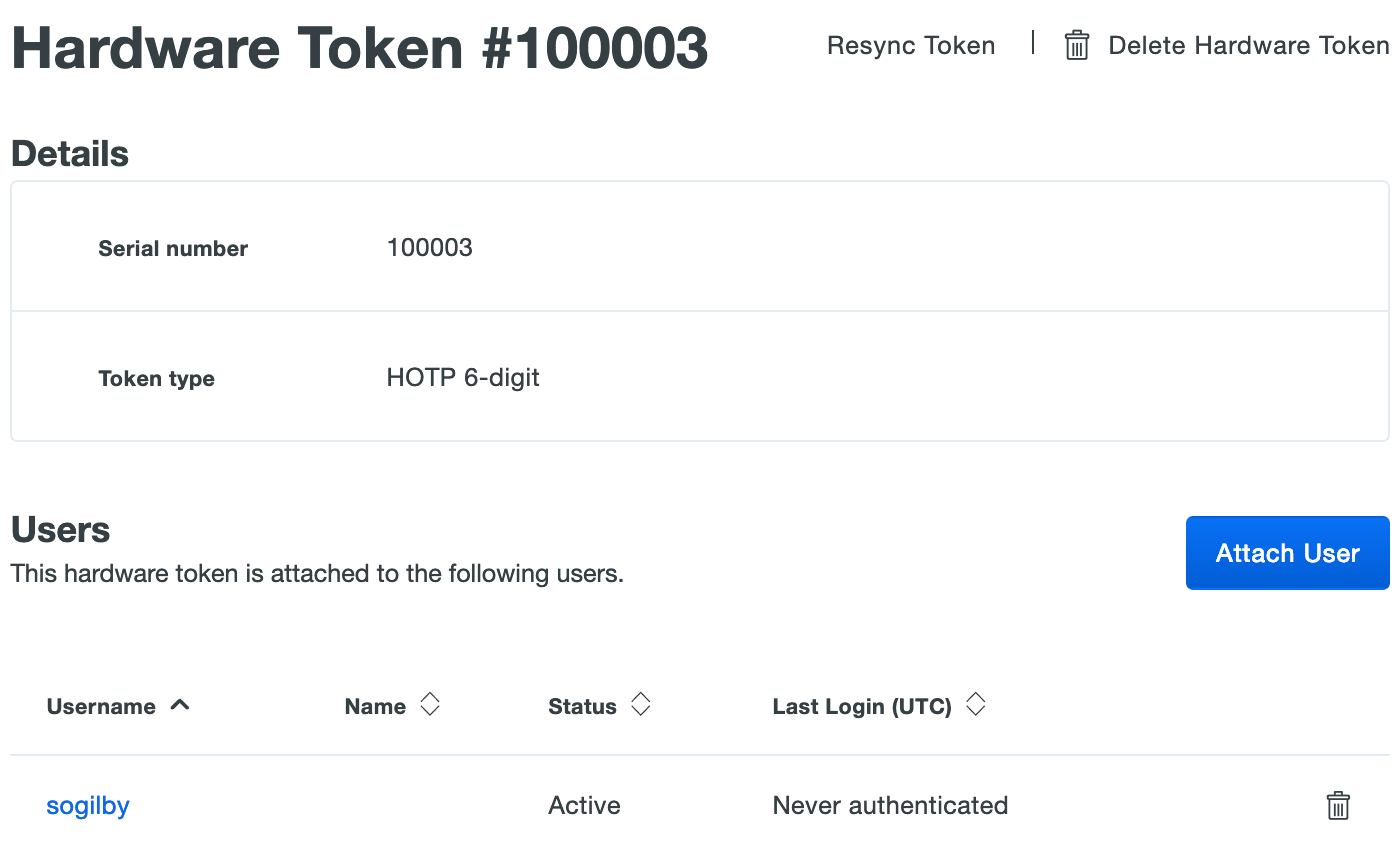This screenshot has height=865, width=1400.
Task: Click the Username column header label
Action: click(101, 707)
